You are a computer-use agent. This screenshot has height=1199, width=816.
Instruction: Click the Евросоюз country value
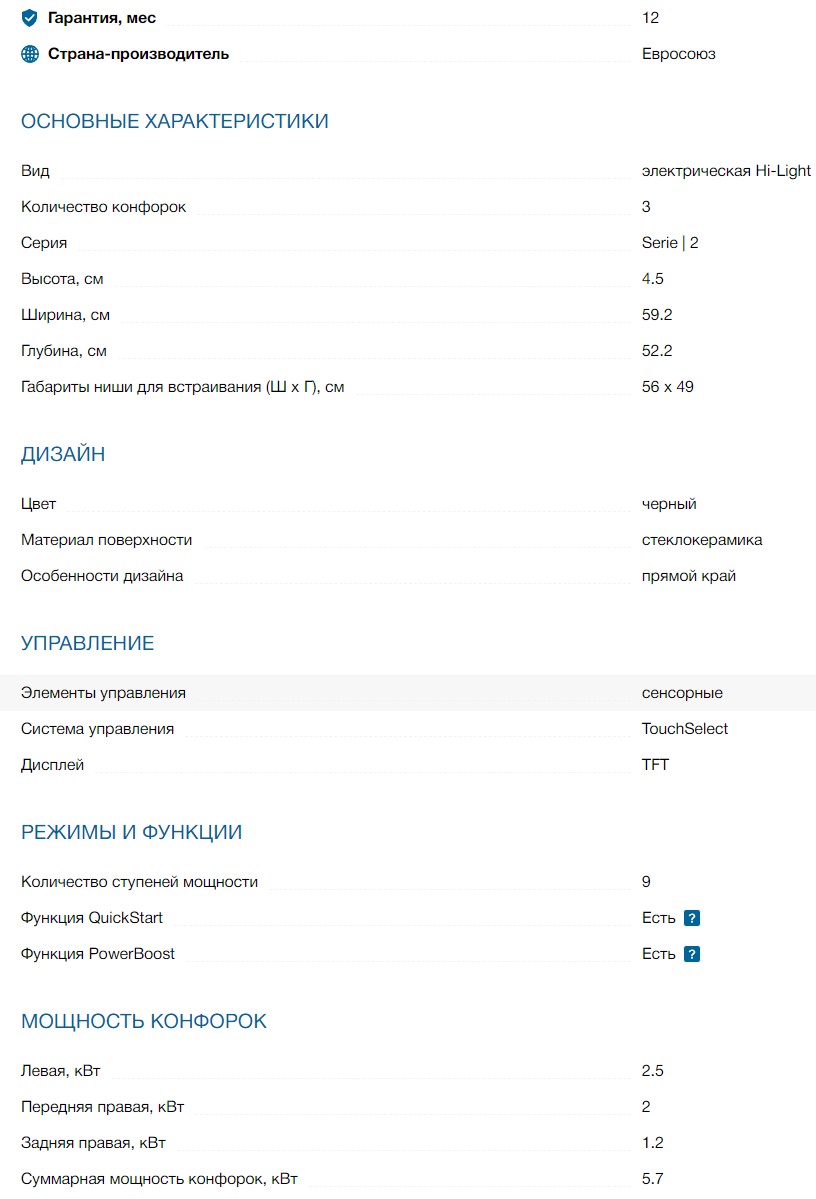(x=679, y=54)
